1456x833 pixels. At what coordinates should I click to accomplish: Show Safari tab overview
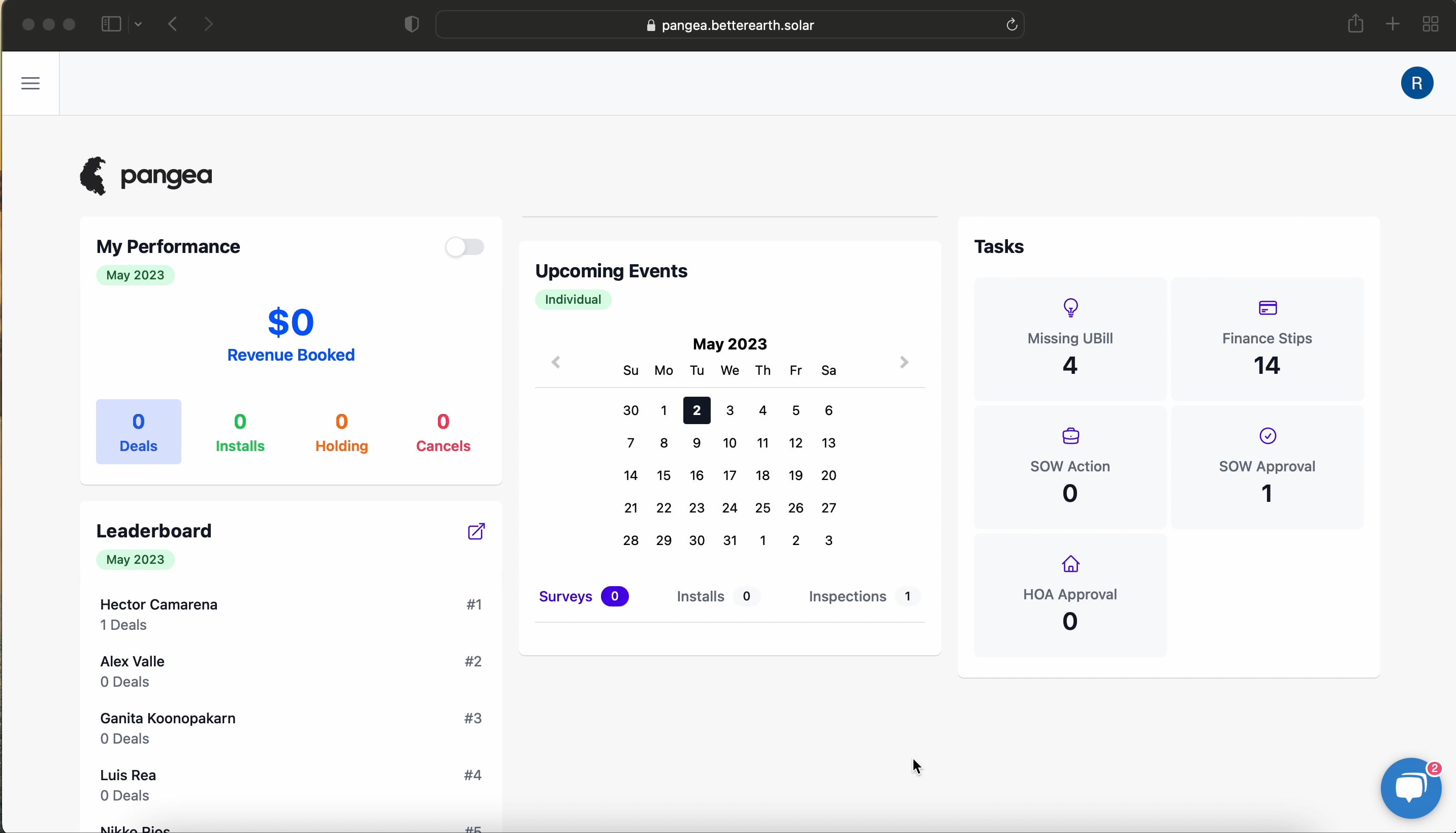pos(1430,24)
